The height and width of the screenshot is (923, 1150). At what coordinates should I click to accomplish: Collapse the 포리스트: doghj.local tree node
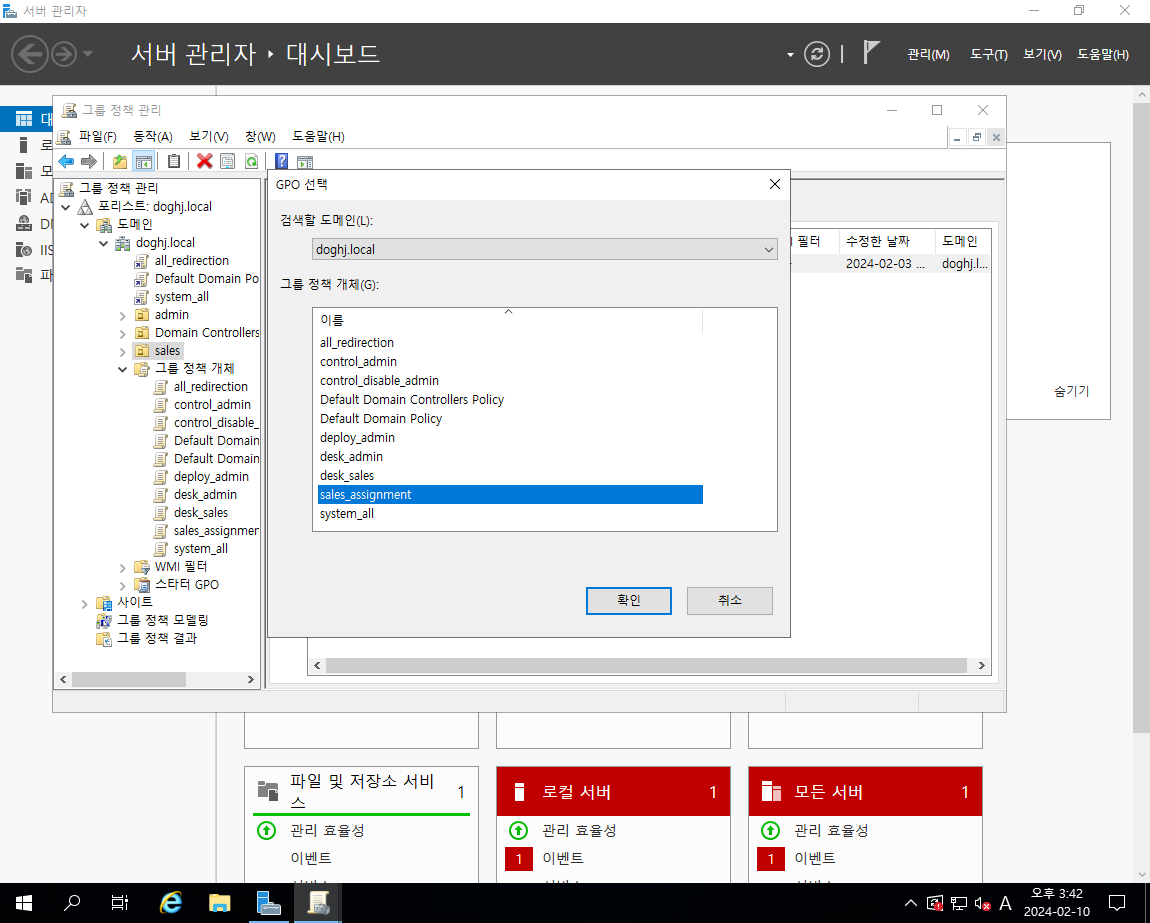66,207
